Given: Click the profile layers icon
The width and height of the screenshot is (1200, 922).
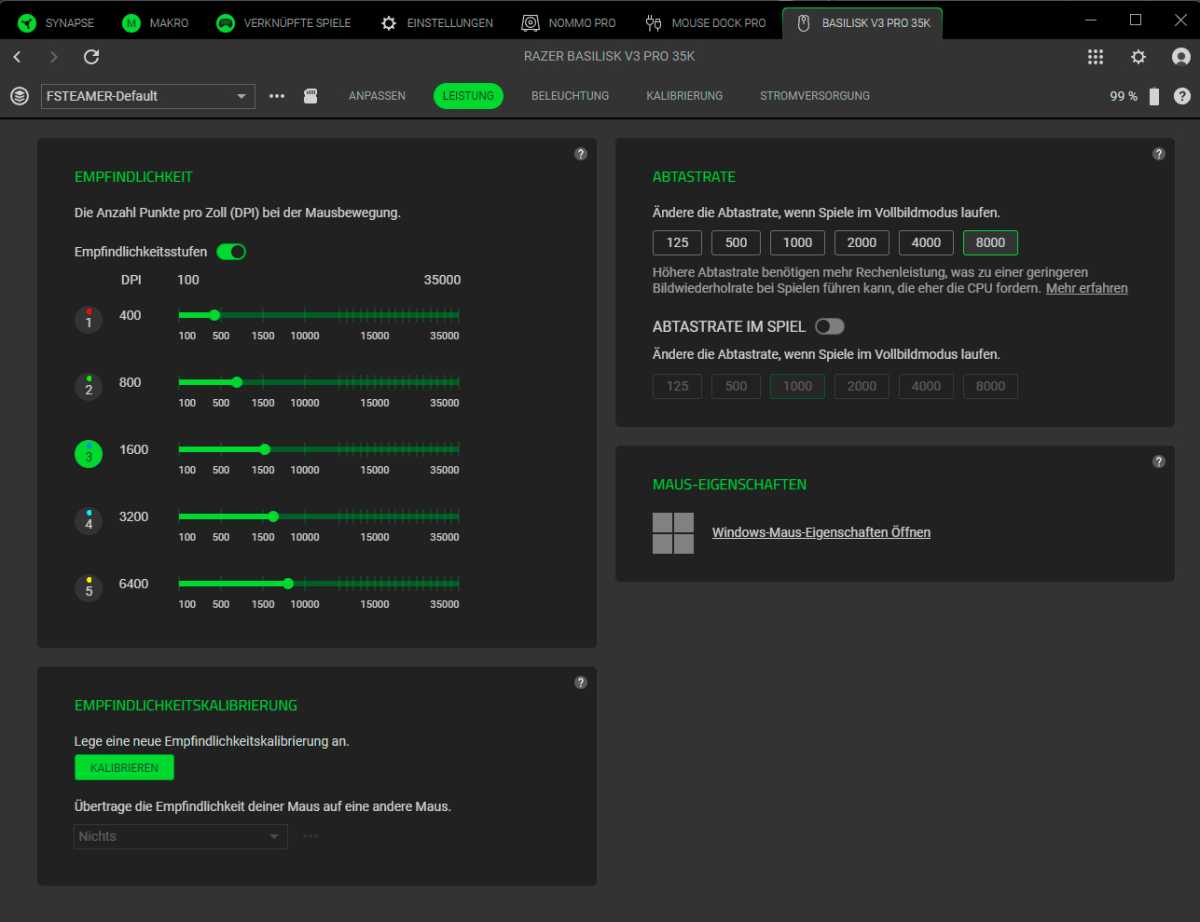Looking at the screenshot, I should click(x=19, y=96).
